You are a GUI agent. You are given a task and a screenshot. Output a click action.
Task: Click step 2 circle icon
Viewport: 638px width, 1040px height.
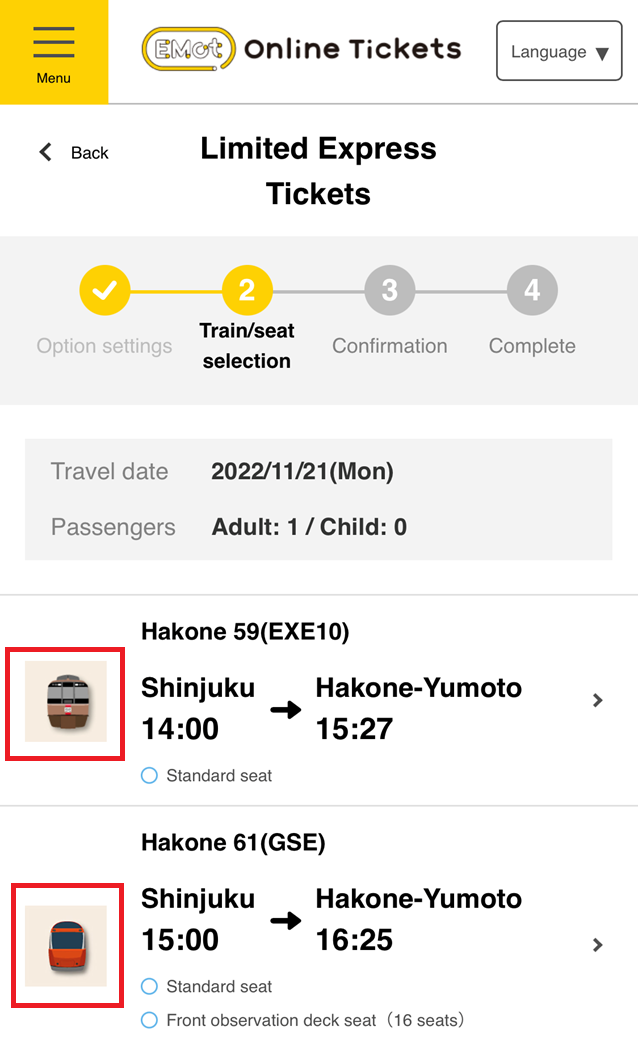(x=247, y=291)
